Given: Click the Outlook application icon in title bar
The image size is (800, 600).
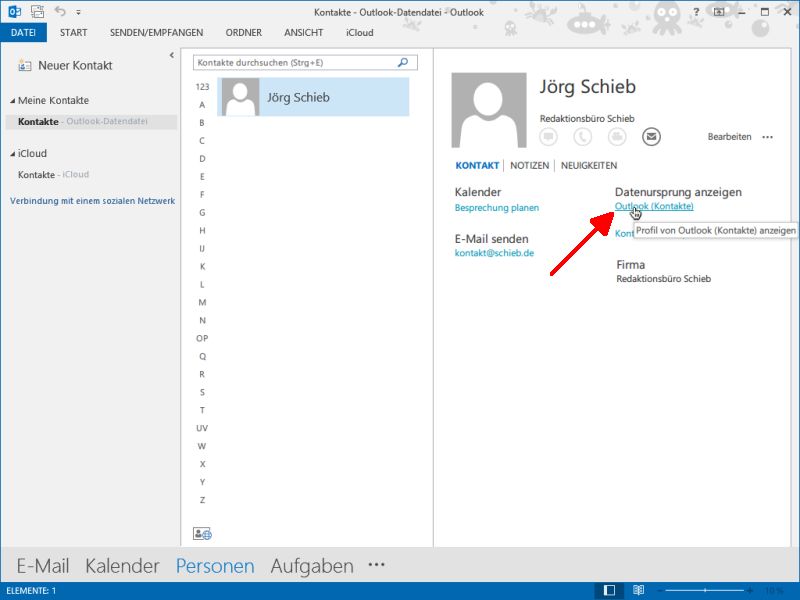Looking at the screenshot, I should click(14, 11).
